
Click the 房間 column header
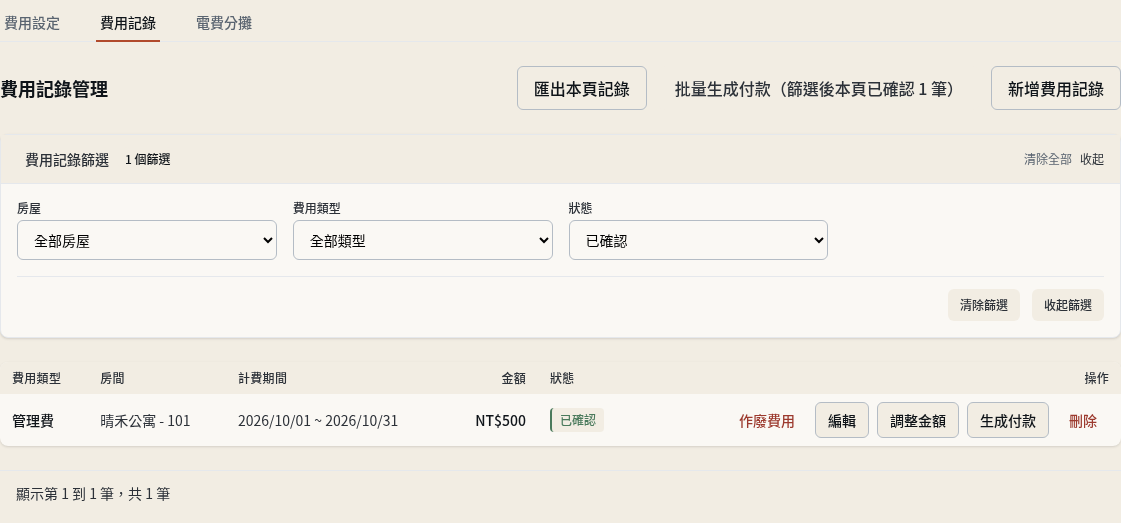coord(112,378)
